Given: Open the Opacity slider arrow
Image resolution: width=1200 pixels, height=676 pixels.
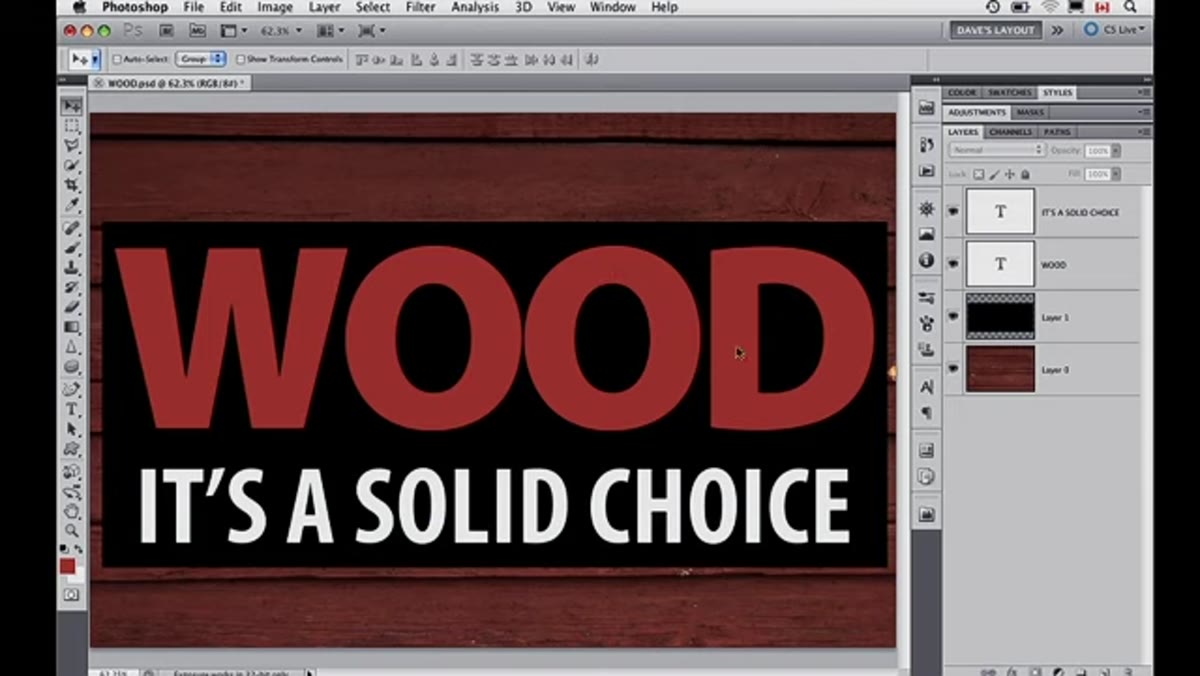Looking at the screenshot, I should click(x=1116, y=150).
